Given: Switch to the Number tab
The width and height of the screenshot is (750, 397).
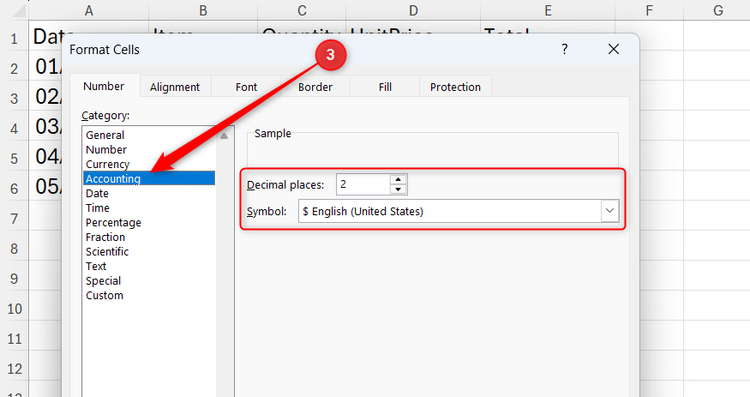Looking at the screenshot, I should click(x=104, y=86).
